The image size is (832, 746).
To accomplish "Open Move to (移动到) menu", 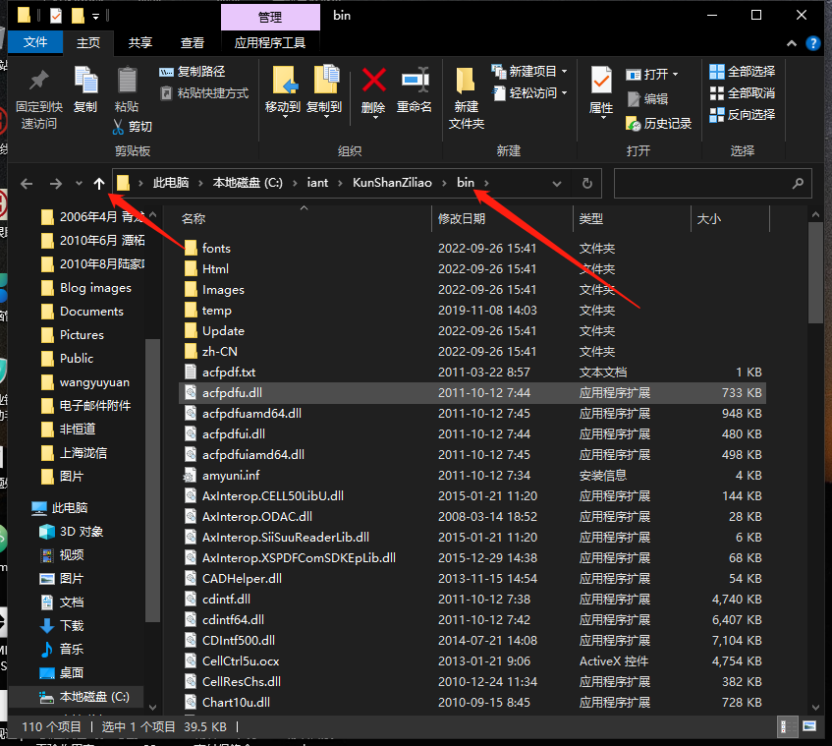I will (283, 90).
